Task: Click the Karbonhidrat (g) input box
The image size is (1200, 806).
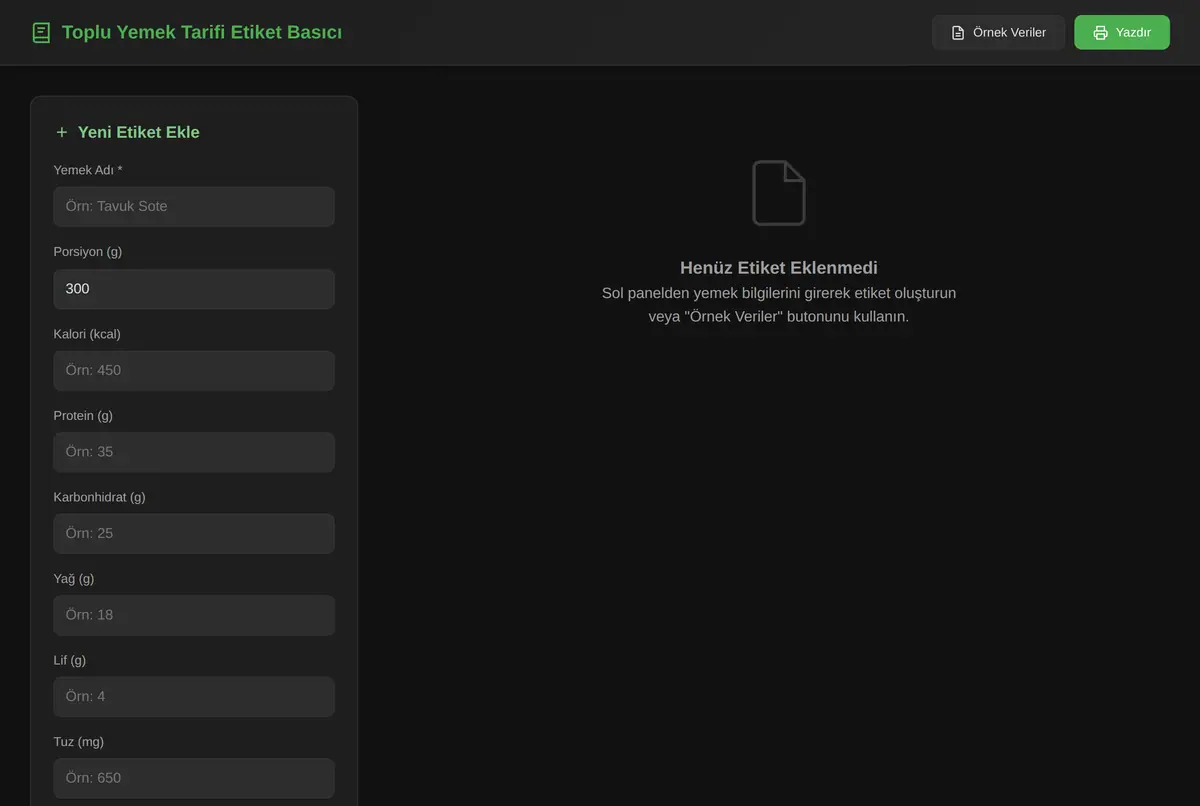Action: coord(194,533)
